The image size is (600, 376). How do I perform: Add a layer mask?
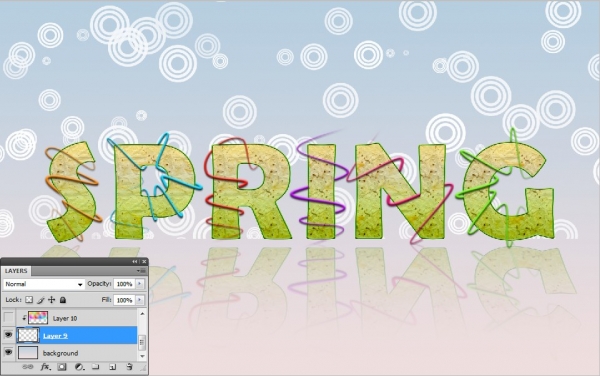(62, 367)
